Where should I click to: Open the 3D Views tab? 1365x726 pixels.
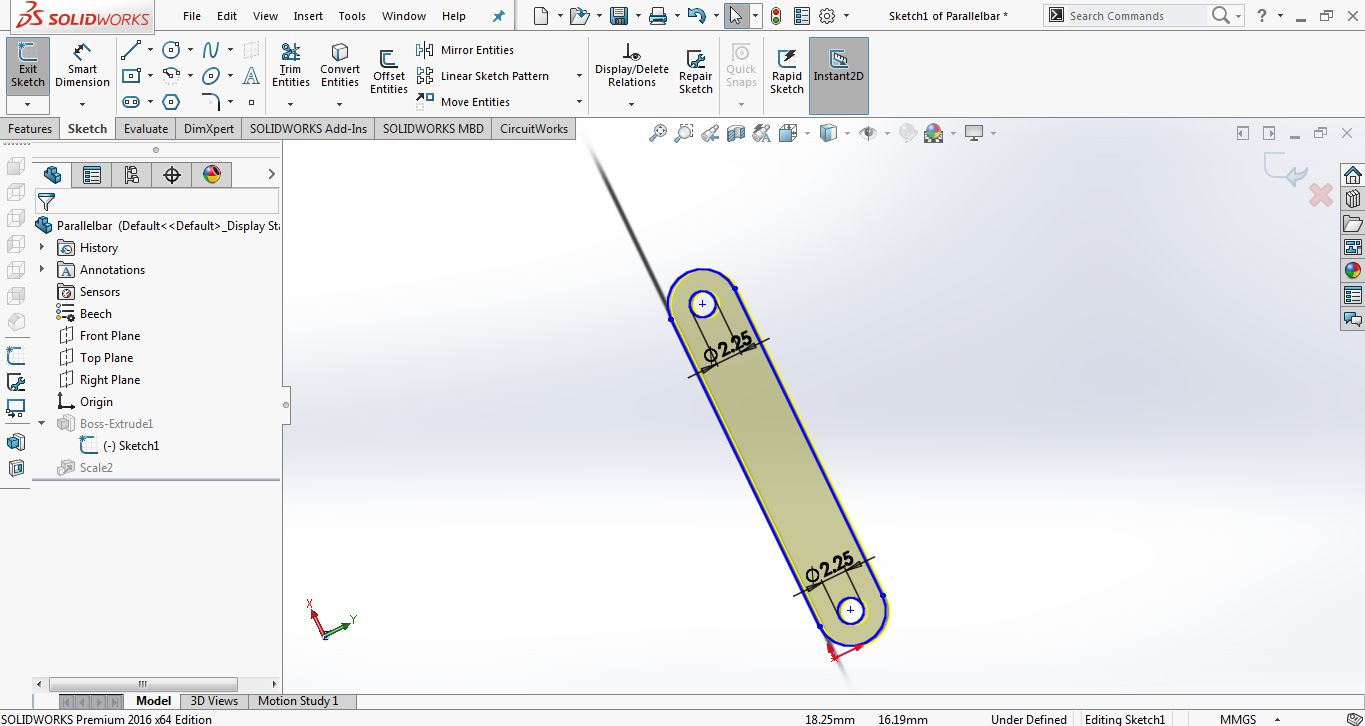point(214,701)
